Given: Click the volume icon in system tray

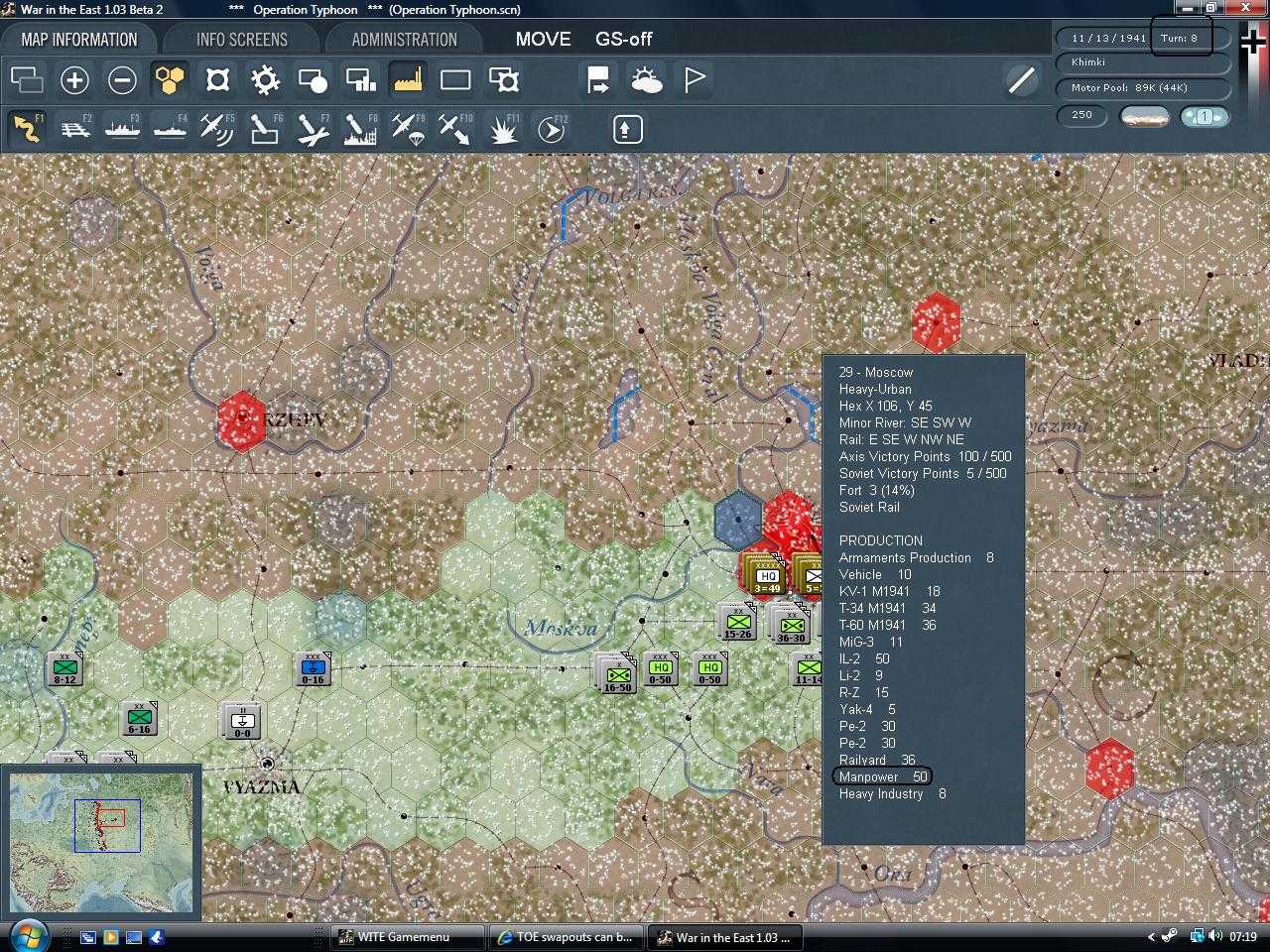Looking at the screenshot, I should pos(1216,936).
